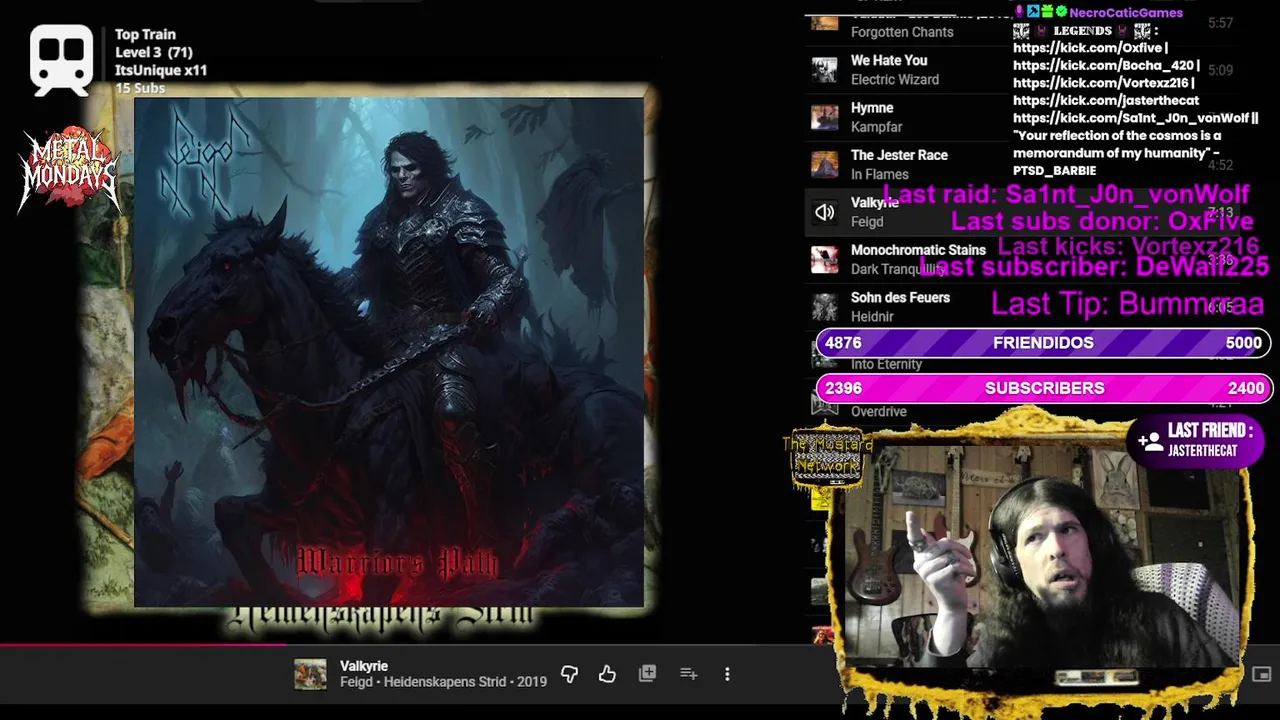The width and height of the screenshot is (1280, 720).
Task: Click The Mustard Network logo
Action: 828,458
